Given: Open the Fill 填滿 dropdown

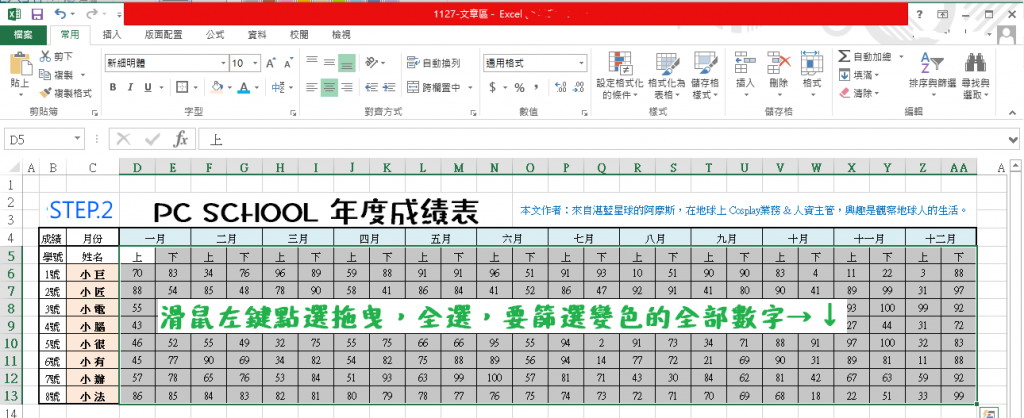Looking at the screenshot, I should (x=858, y=75).
